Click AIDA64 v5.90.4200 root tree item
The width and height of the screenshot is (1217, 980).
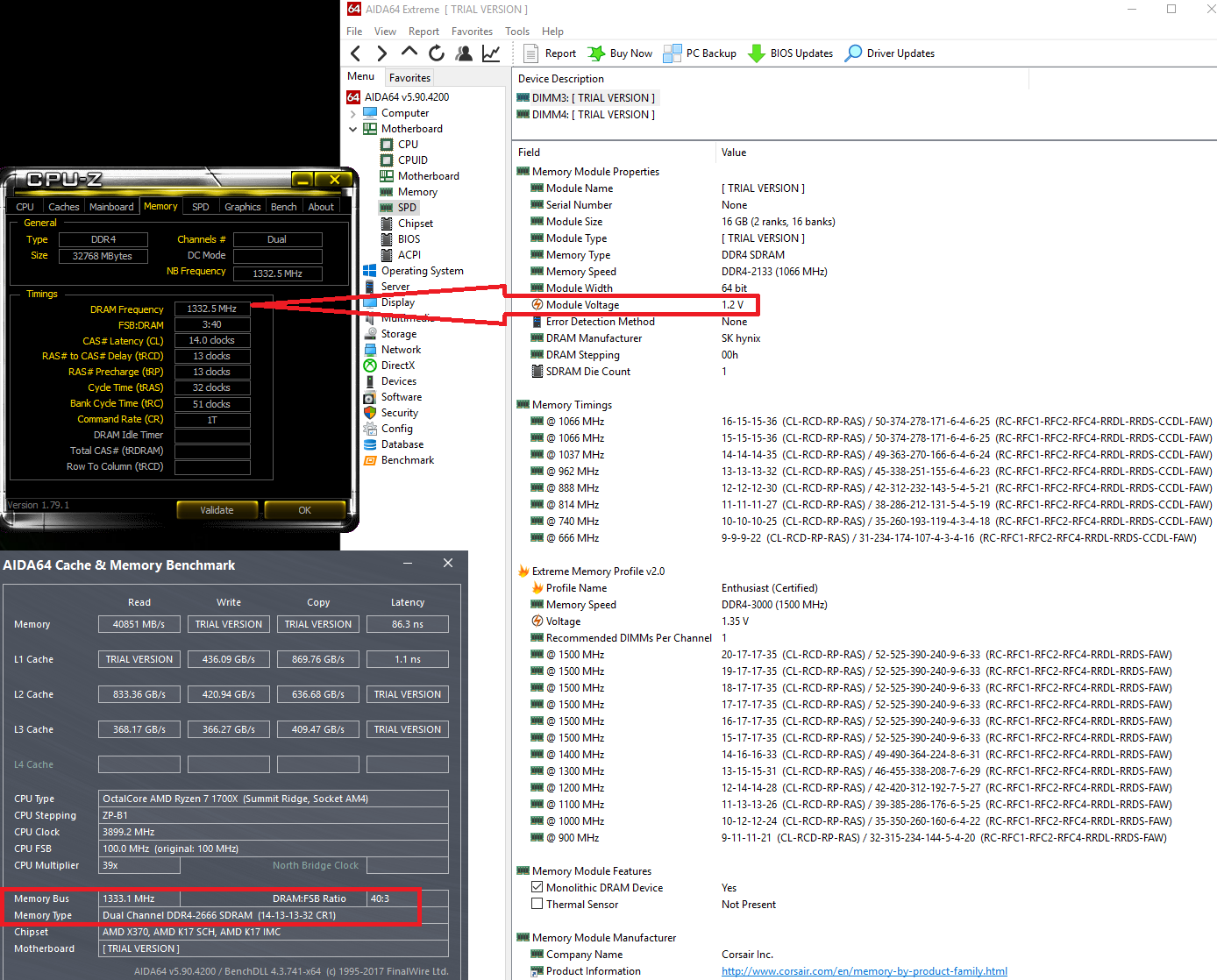[398, 97]
